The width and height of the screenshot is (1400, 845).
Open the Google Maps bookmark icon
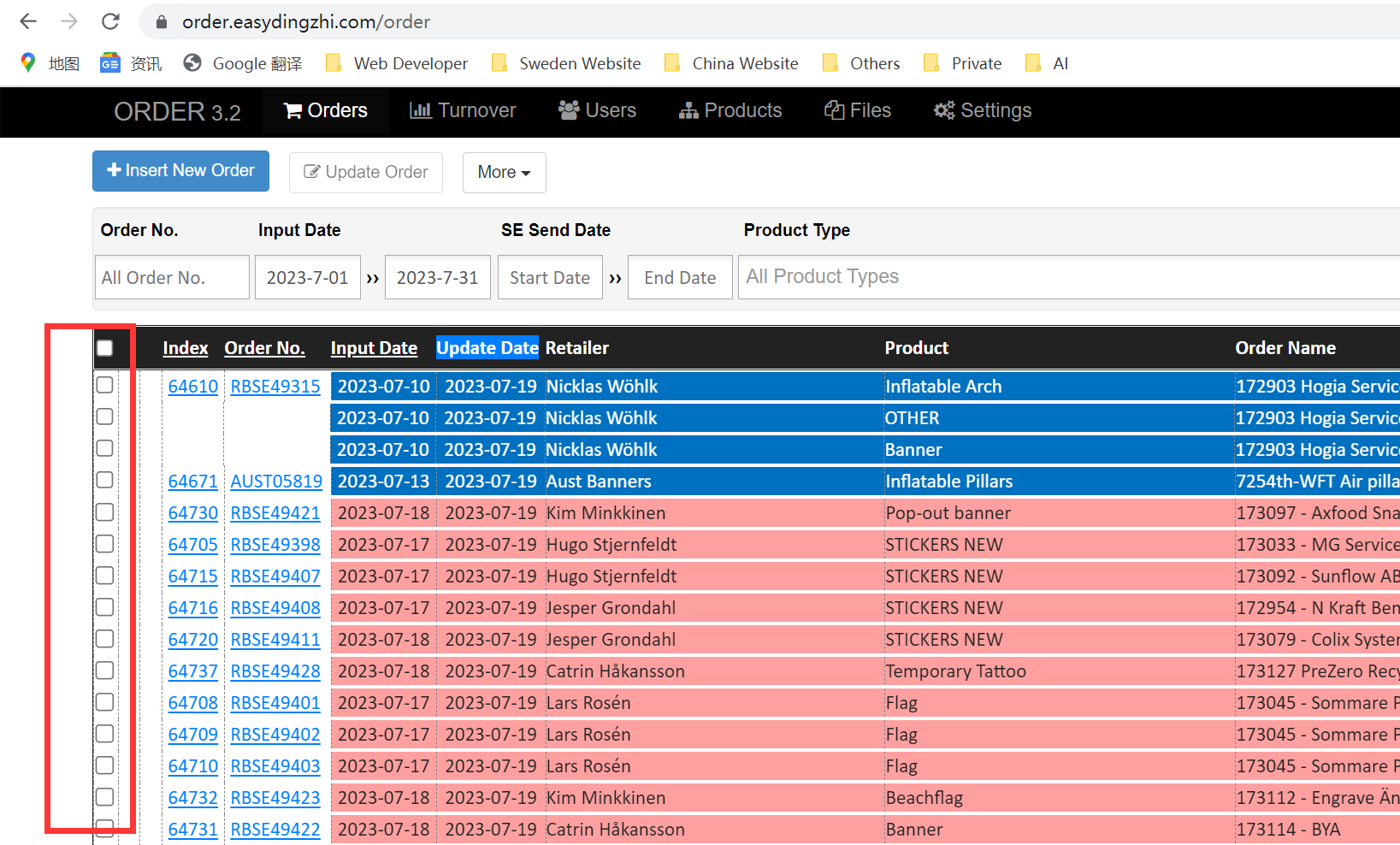pos(28,63)
